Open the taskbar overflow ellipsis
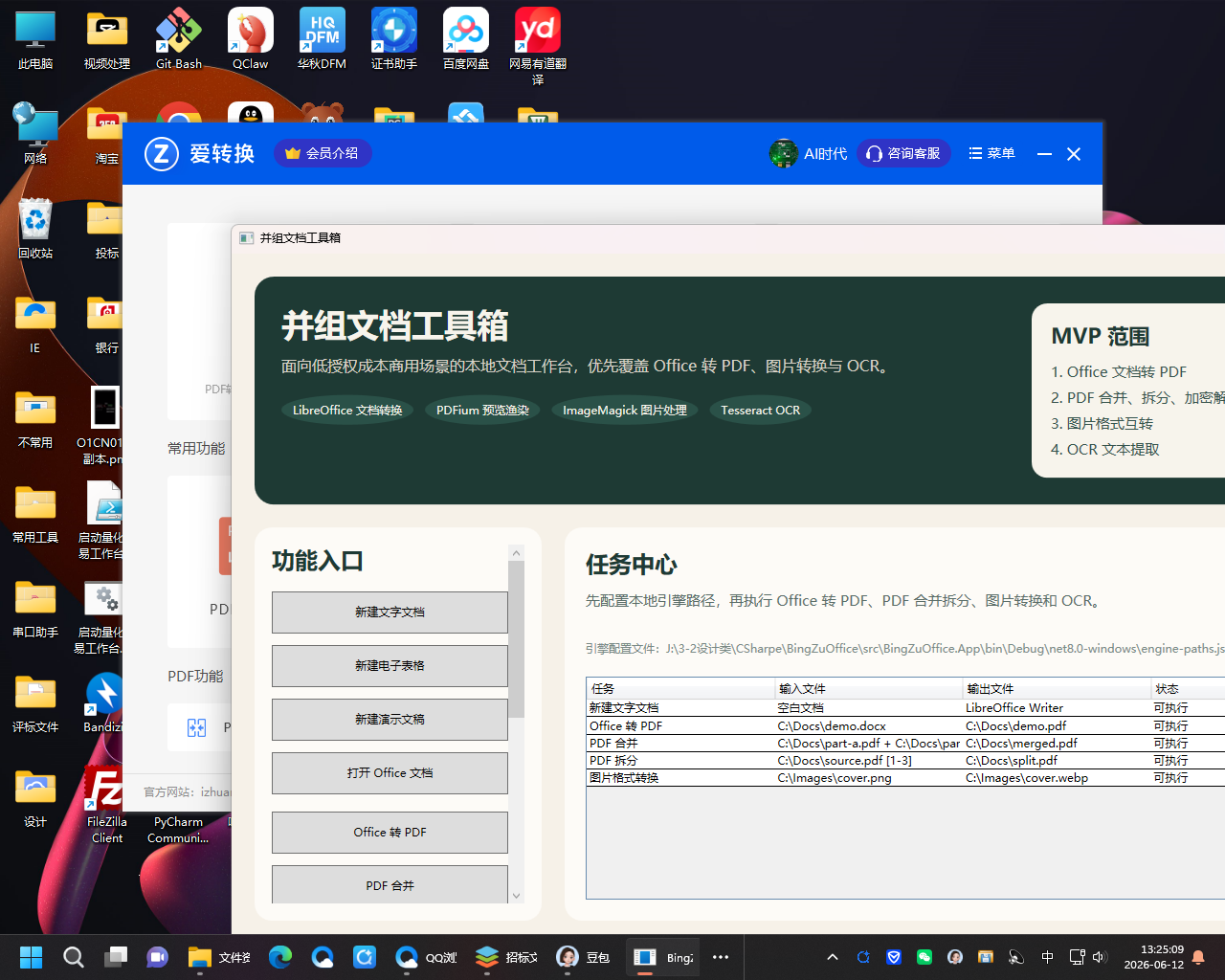The width and height of the screenshot is (1225, 980). point(721,957)
